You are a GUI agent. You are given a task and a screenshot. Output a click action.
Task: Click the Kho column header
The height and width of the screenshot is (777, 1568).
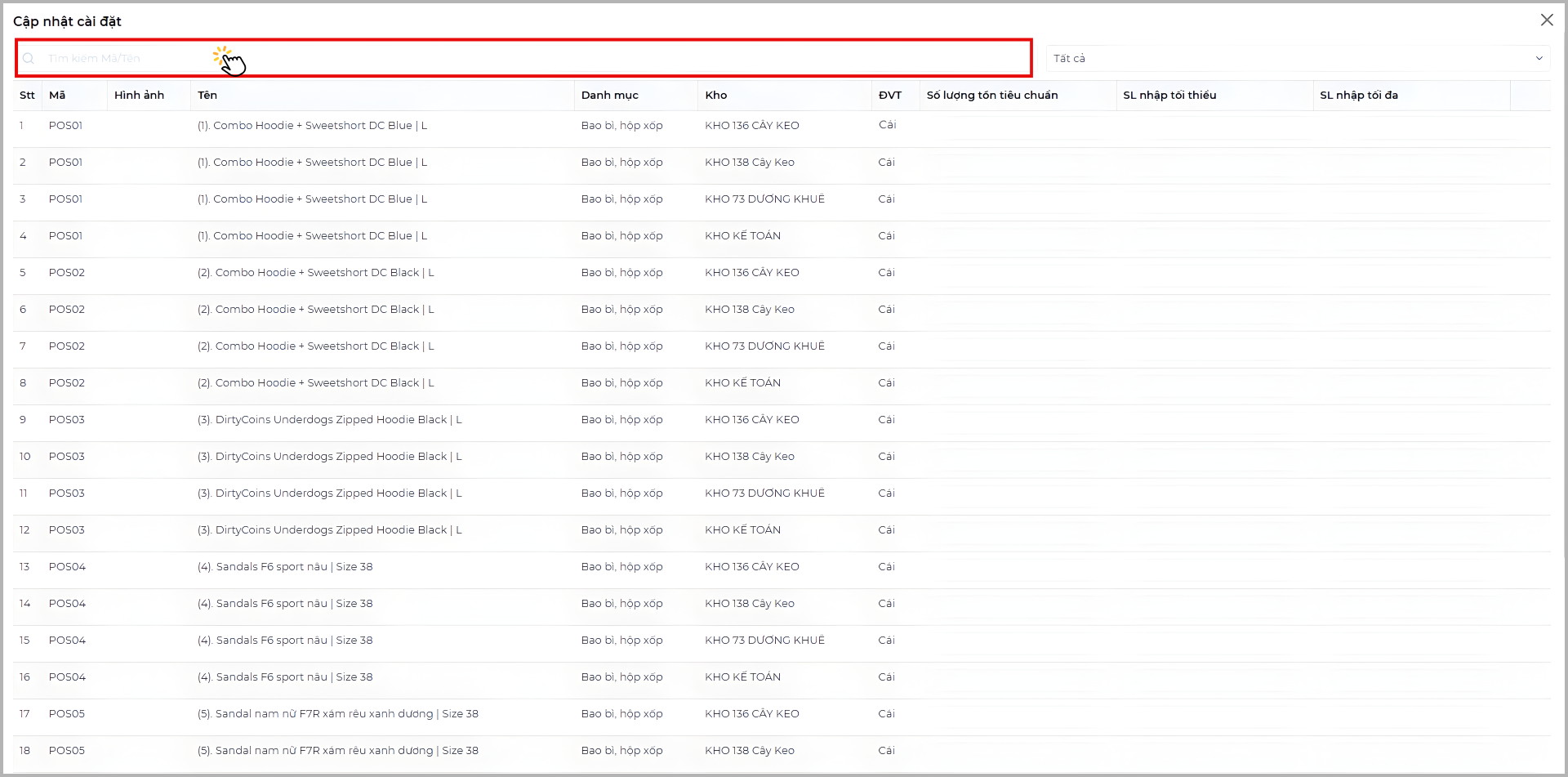[716, 96]
